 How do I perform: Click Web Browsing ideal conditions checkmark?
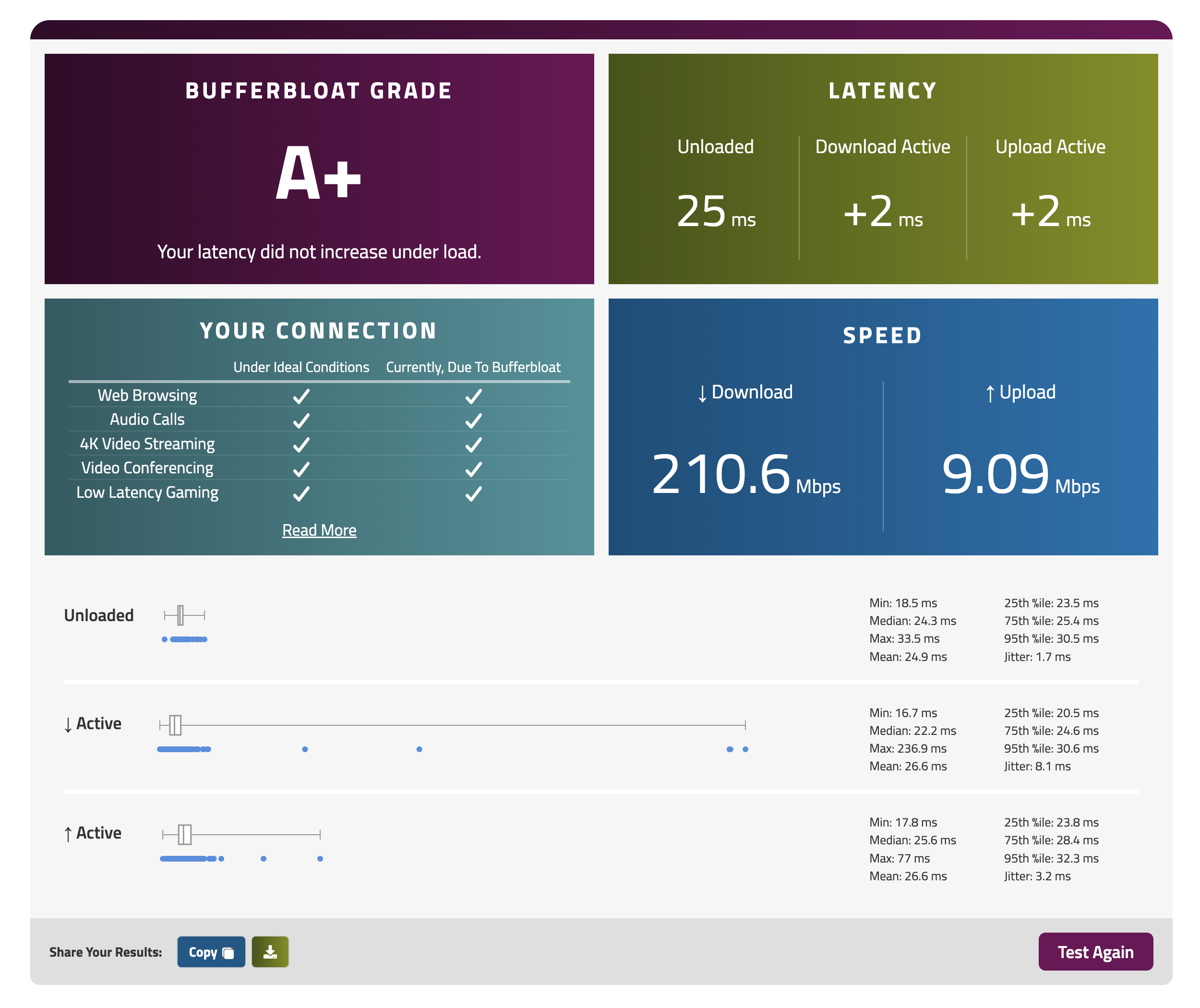(x=301, y=396)
